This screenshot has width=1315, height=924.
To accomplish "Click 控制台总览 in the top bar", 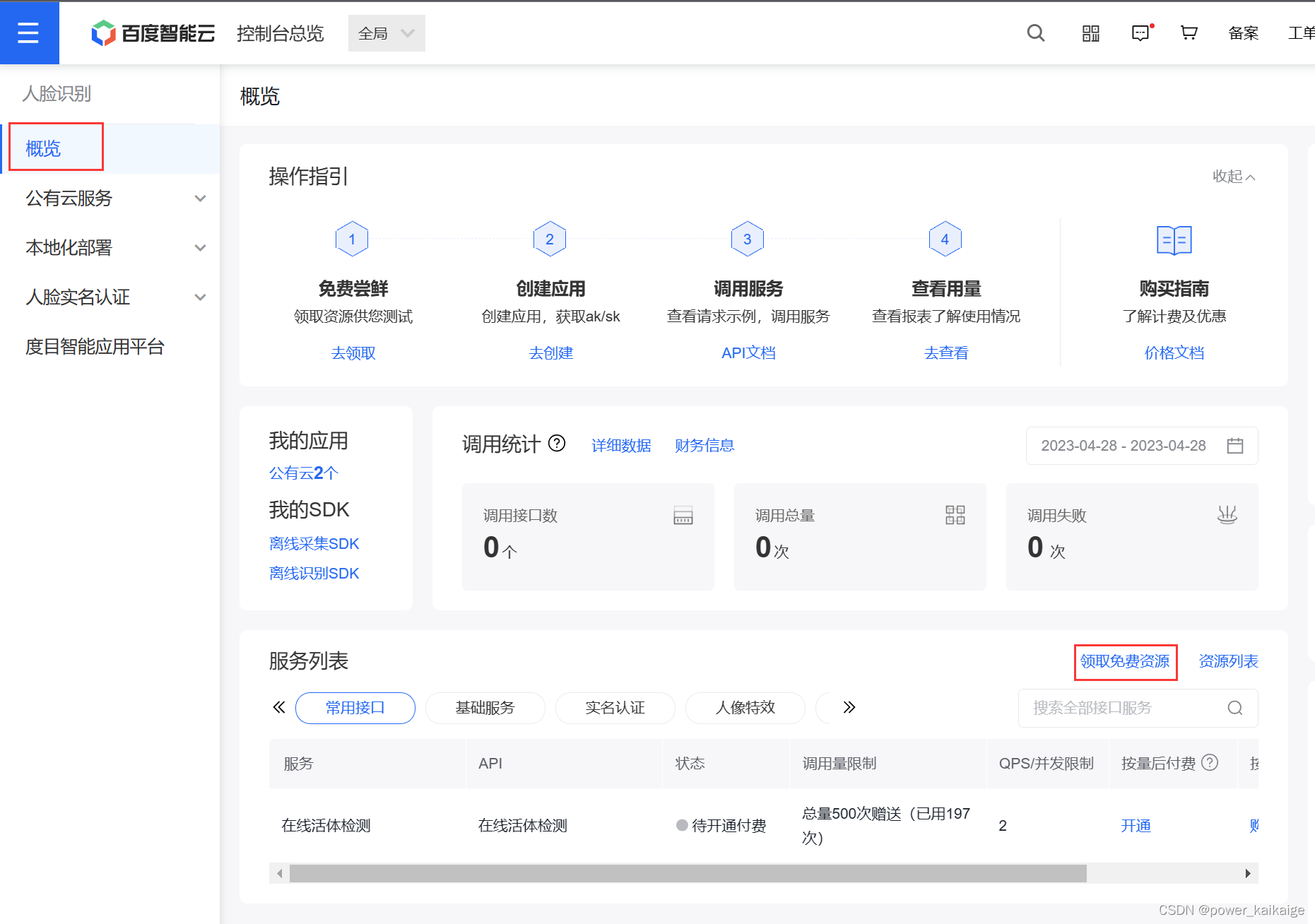I will pyautogui.click(x=280, y=33).
